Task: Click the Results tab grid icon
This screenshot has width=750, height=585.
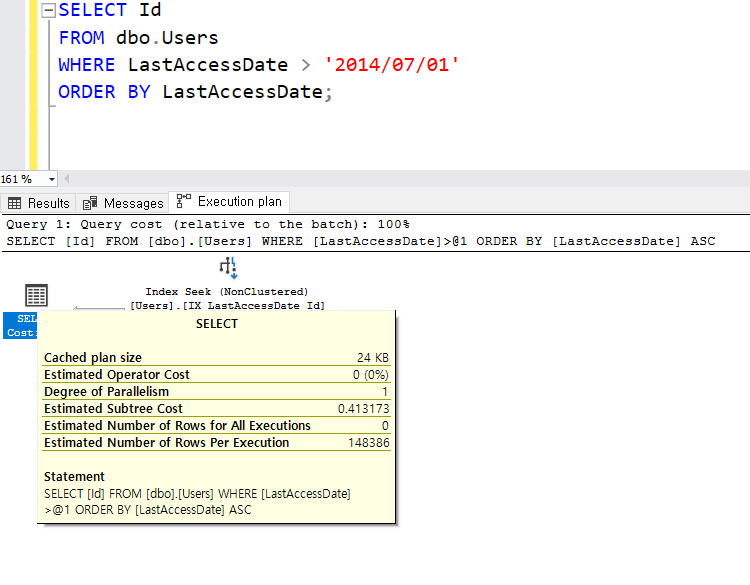Action: pyautogui.click(x=14, y=203)
